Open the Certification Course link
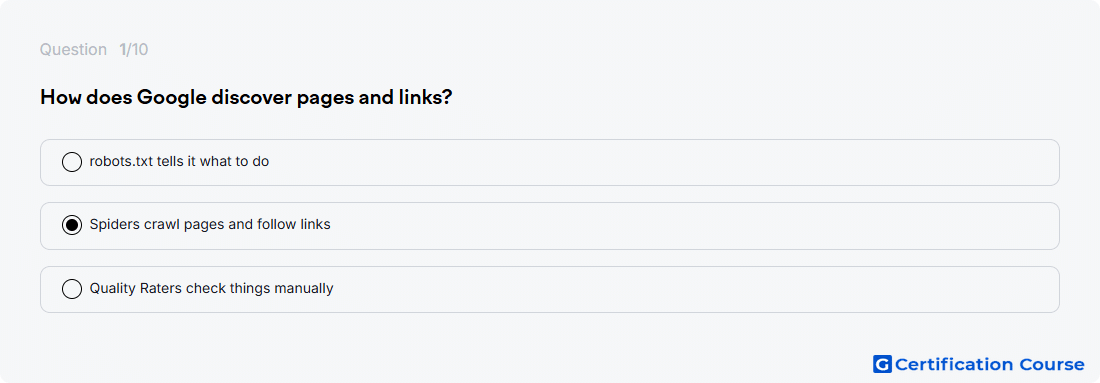The width and height of the screenshot is (1100, 383). coord(979,364)
